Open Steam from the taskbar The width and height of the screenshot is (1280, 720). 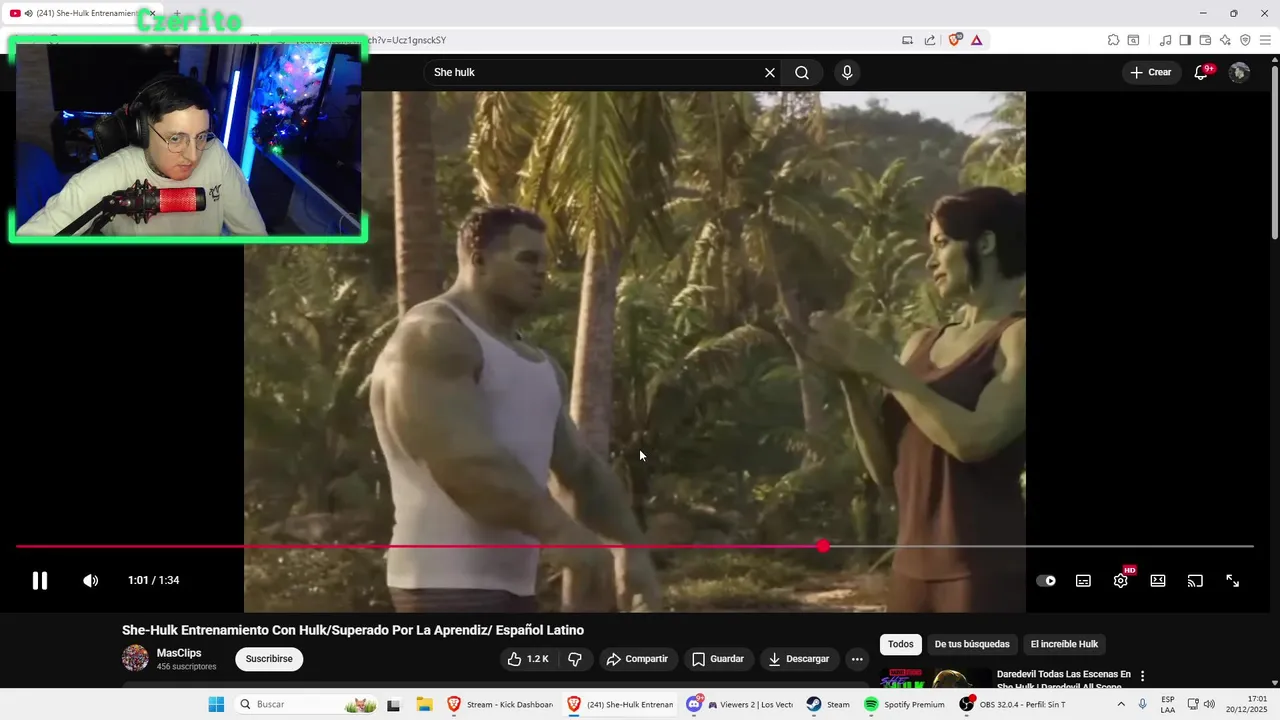[x=828, y=704]
